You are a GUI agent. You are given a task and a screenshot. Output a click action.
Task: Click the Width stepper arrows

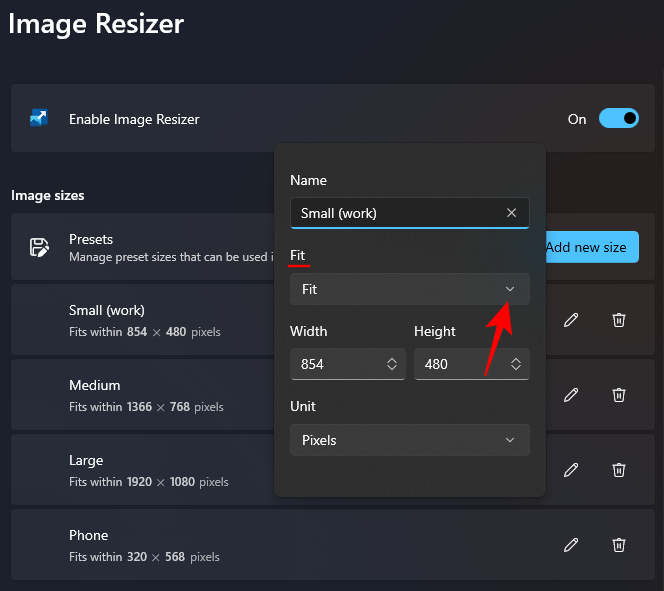pyautogui.click(x=392, y=365)
